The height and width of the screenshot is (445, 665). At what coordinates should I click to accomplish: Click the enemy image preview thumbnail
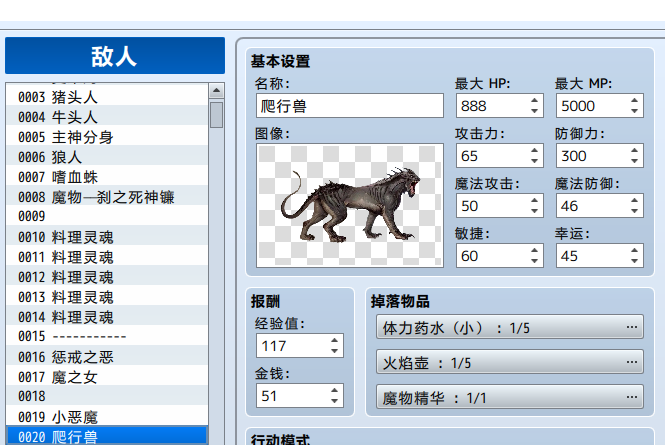(x=350, y=205)
